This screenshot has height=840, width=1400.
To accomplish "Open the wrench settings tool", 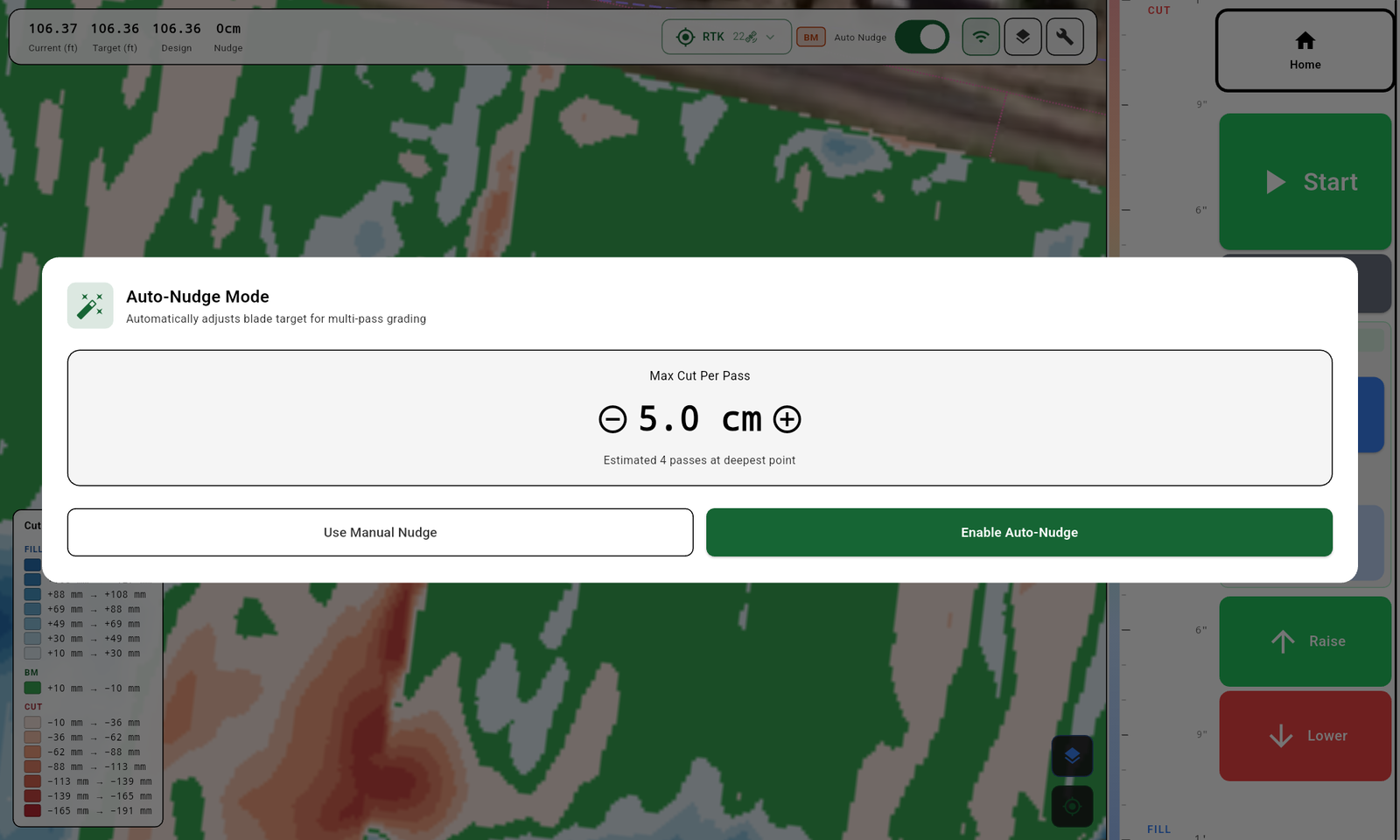I will pyautogui.click(x=1065, y=37).
